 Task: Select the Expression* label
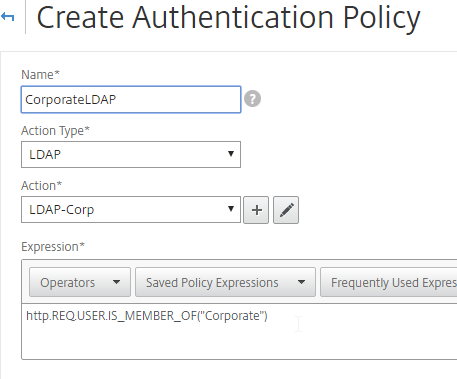[53, 247]
